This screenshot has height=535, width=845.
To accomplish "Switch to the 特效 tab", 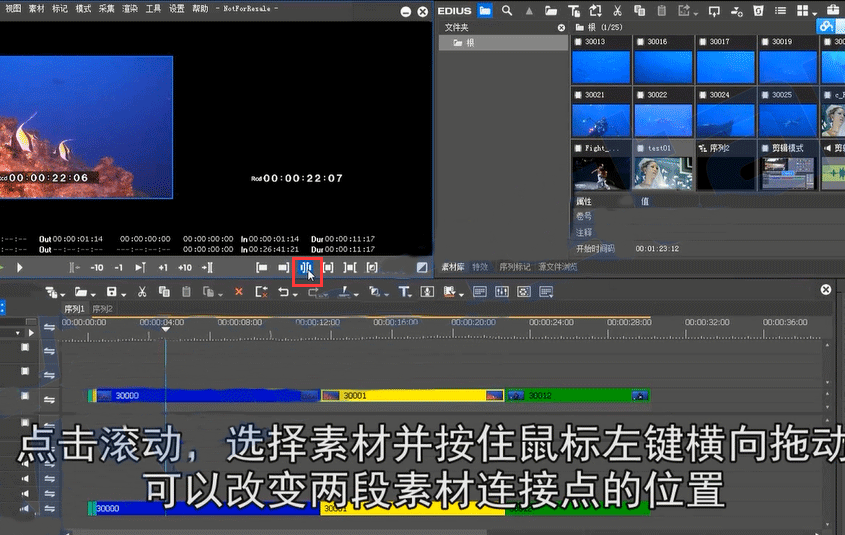I will click(x=481, y=268).
